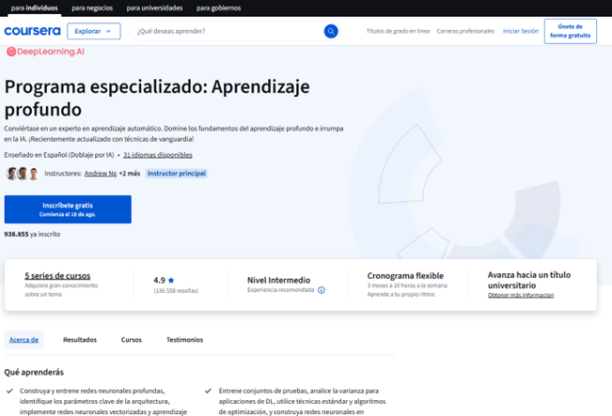Switch to the para universidades tab
The image size is (612, 416).
coord(154,7)
